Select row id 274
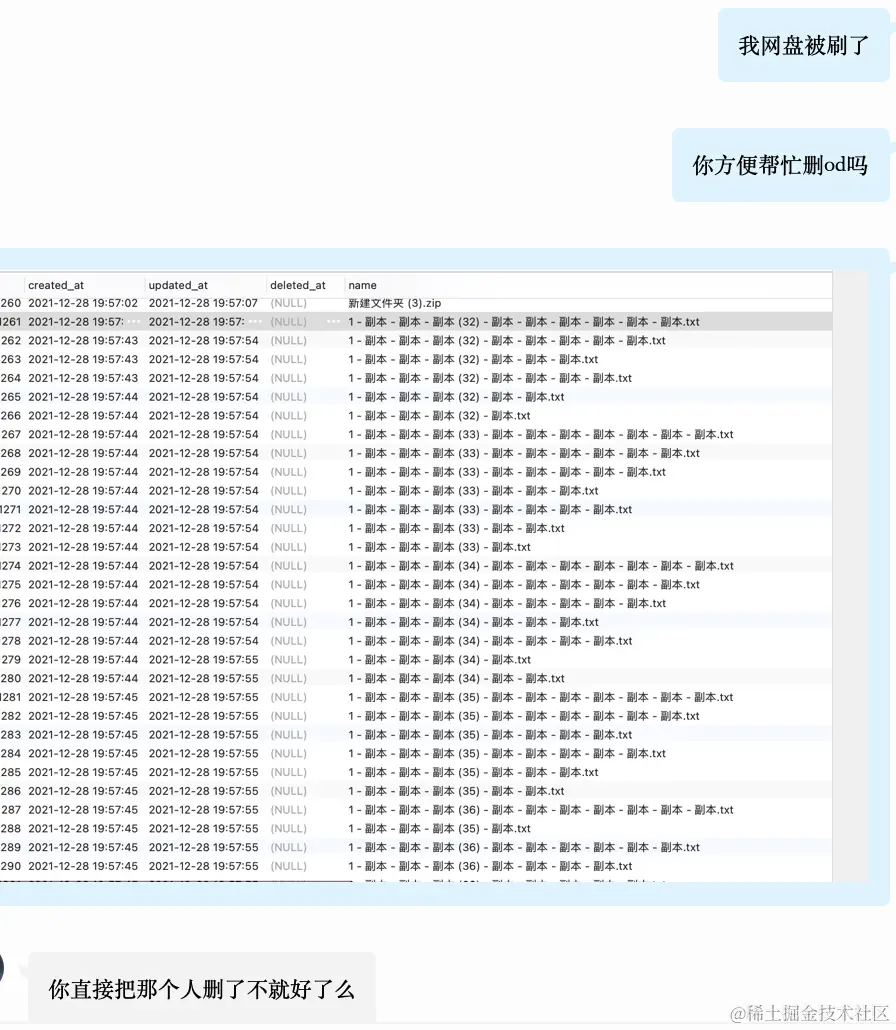This screenshot has height=1030, width=896. [x=11, y=566]
